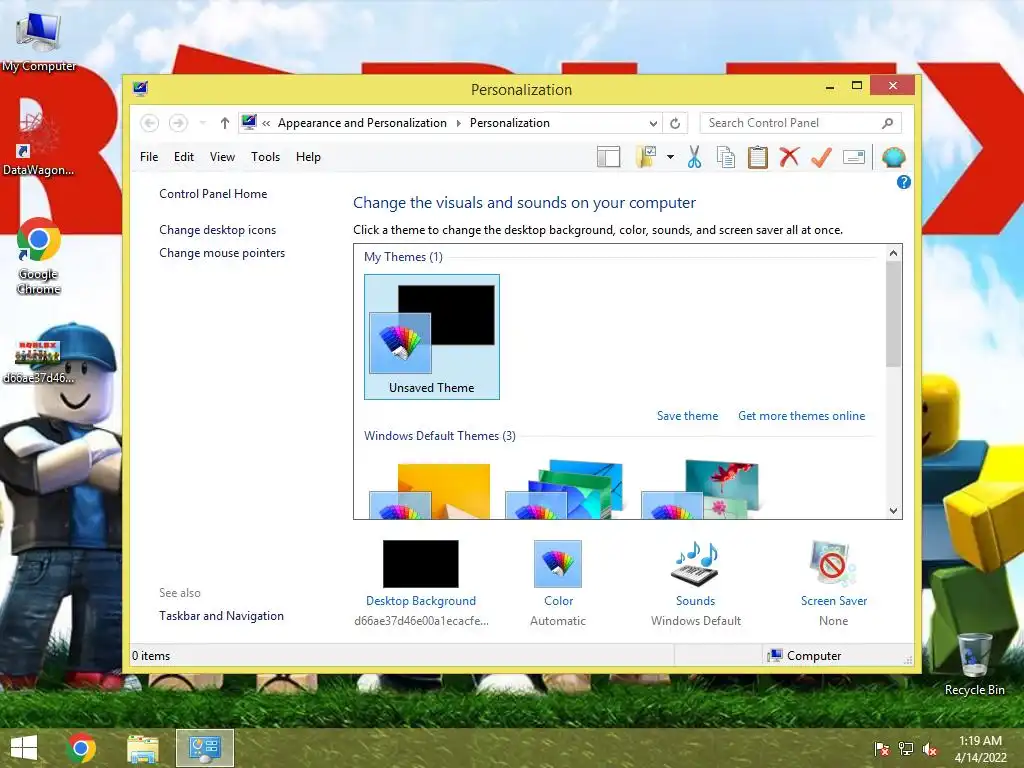Click Appearance and Personalization breadcrumb

[x=362, y=123]
